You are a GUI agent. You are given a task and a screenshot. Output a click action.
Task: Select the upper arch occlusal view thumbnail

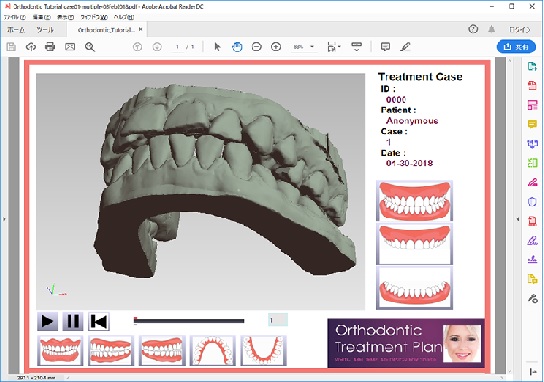click(212, 351)
